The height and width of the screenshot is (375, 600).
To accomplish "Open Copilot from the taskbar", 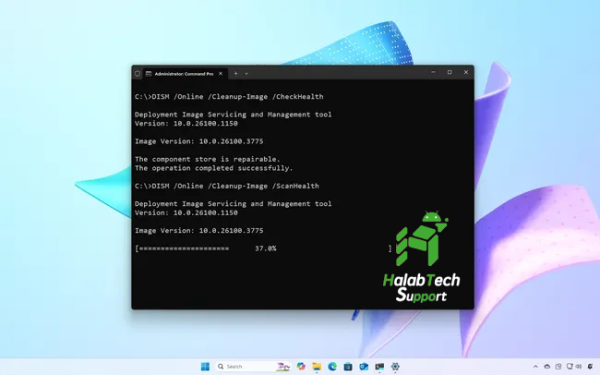I will 301,367.
